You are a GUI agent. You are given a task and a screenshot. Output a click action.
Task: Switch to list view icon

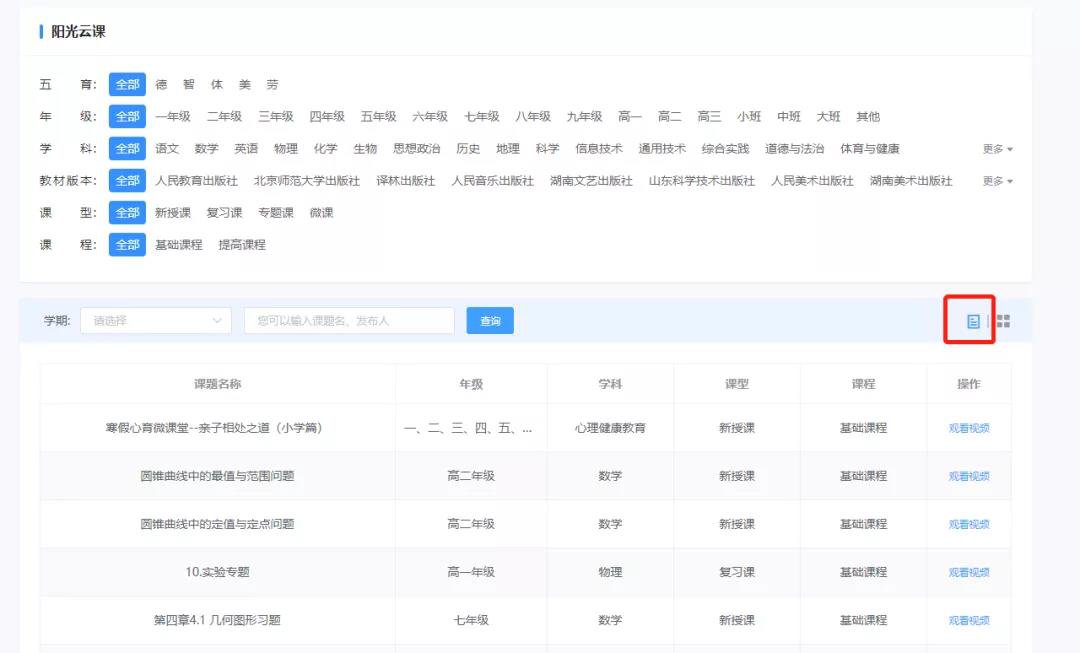(972, 321)
